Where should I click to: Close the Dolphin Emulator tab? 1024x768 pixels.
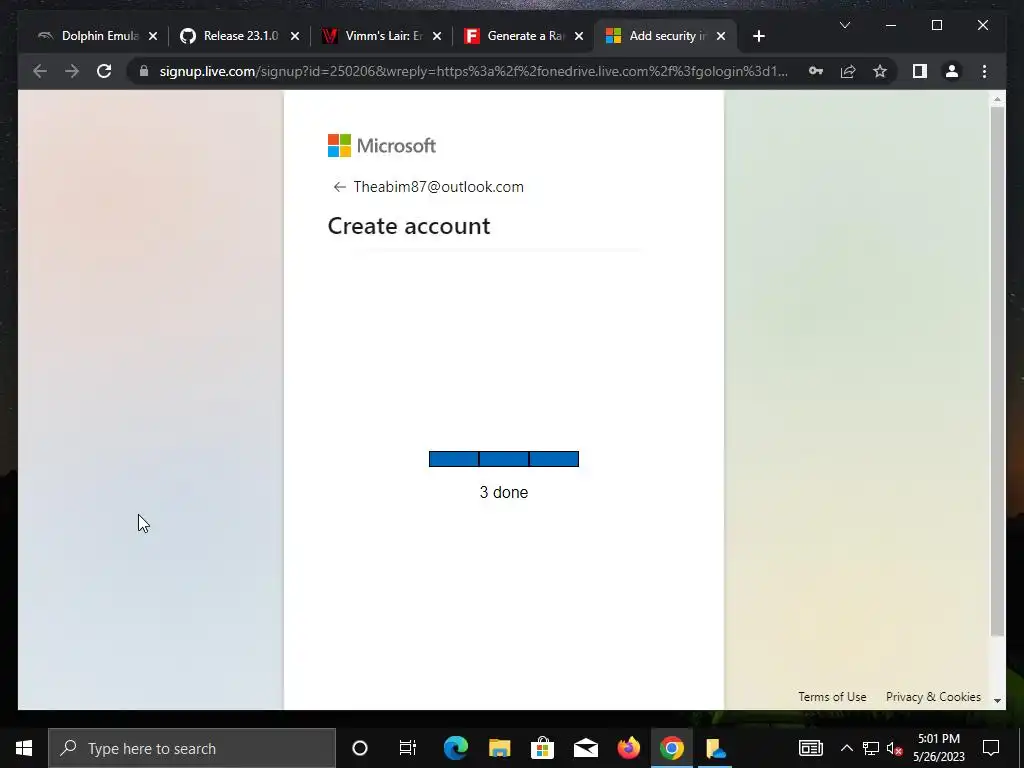(x=153, y=37)
